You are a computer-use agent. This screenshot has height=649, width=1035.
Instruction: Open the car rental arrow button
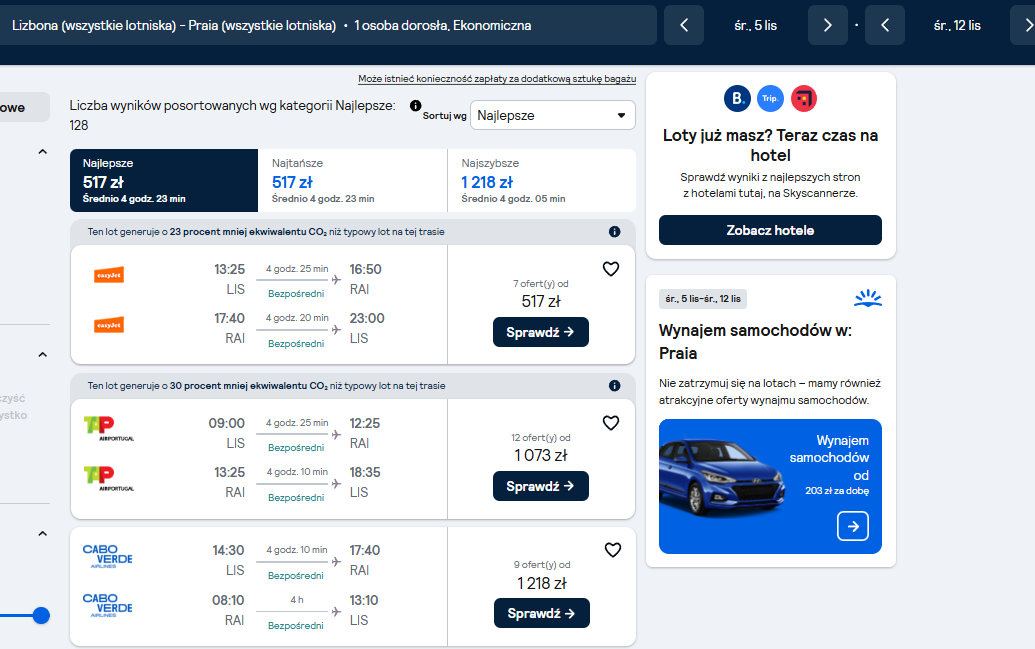pos(853,526)
